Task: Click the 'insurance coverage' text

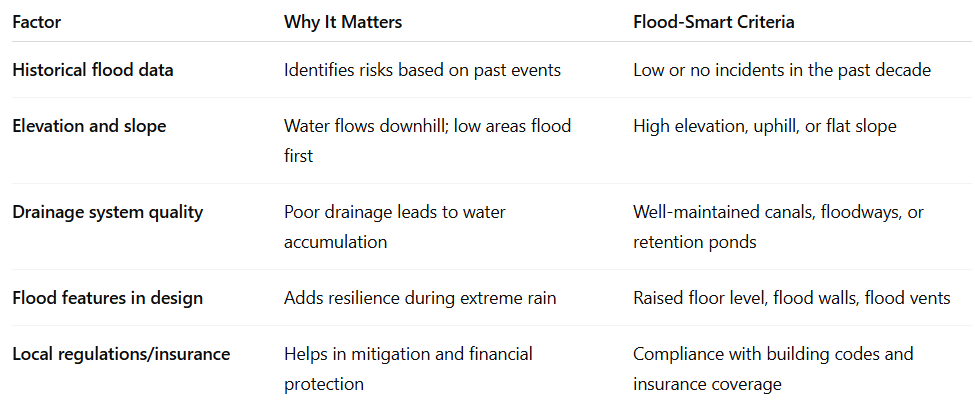Action: (707, 384)
